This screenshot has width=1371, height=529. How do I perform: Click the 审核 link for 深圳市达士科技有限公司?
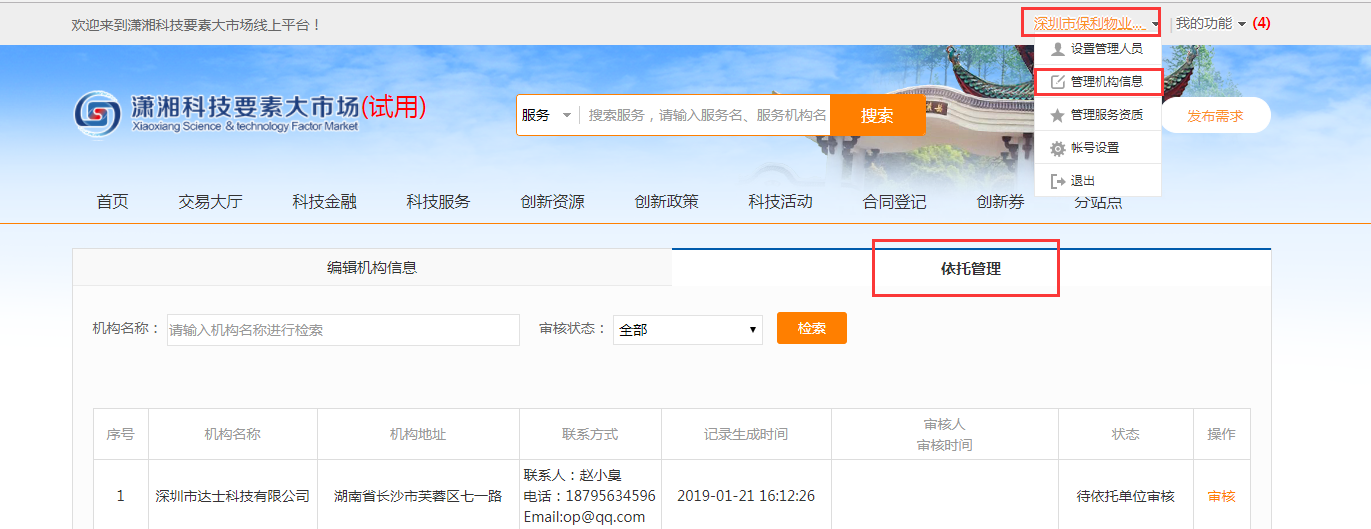(x=1222, y=496)
